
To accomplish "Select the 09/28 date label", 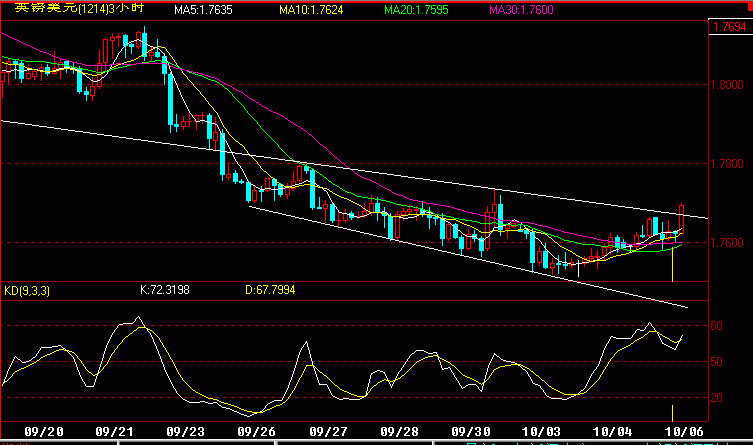I will (x=399, y=432).
